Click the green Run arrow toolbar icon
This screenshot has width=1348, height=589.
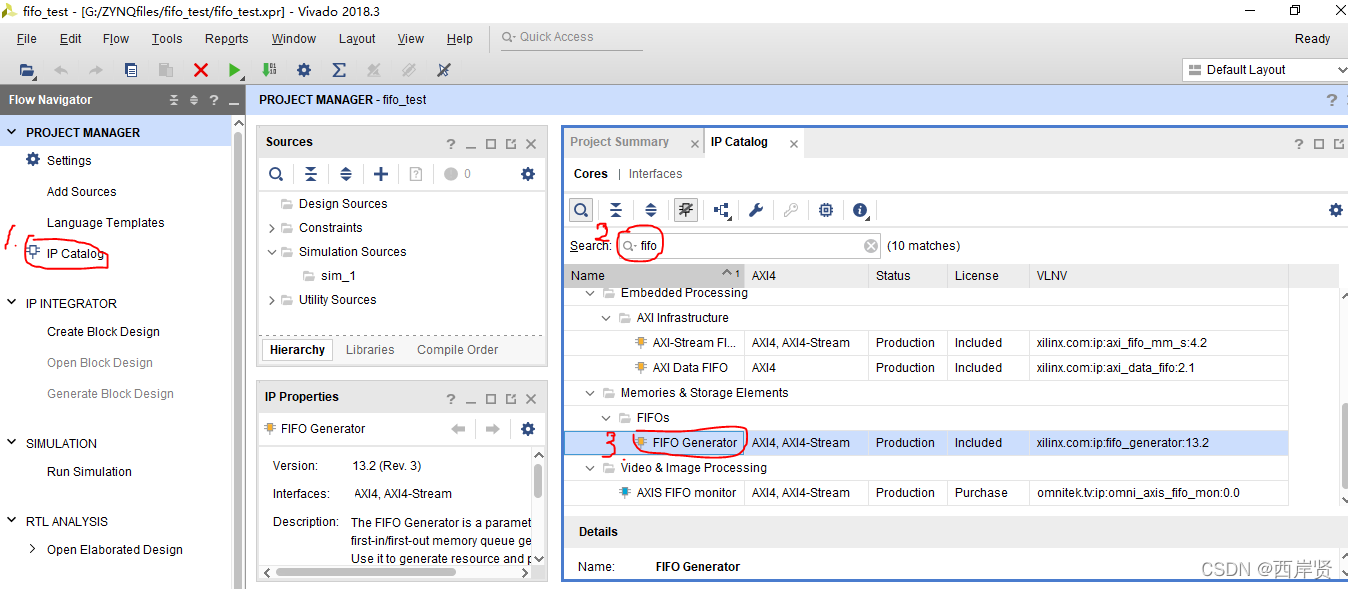coord(234,70)
